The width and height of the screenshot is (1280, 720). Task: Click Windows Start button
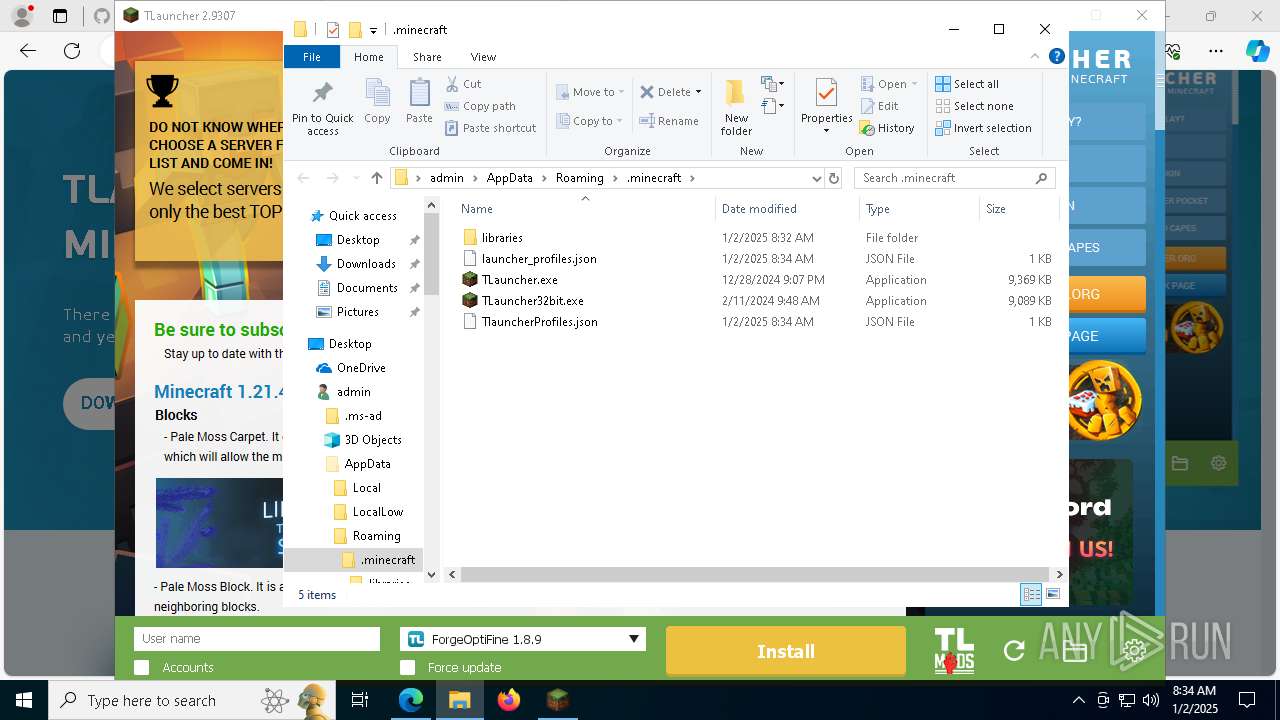click(24, 700)
